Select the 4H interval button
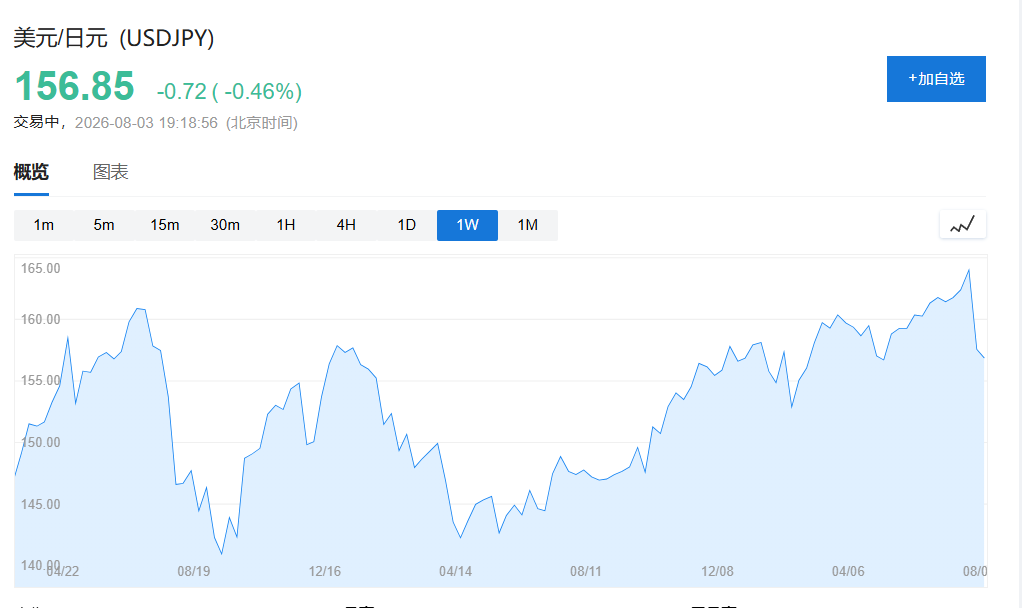 pos(346,225)
